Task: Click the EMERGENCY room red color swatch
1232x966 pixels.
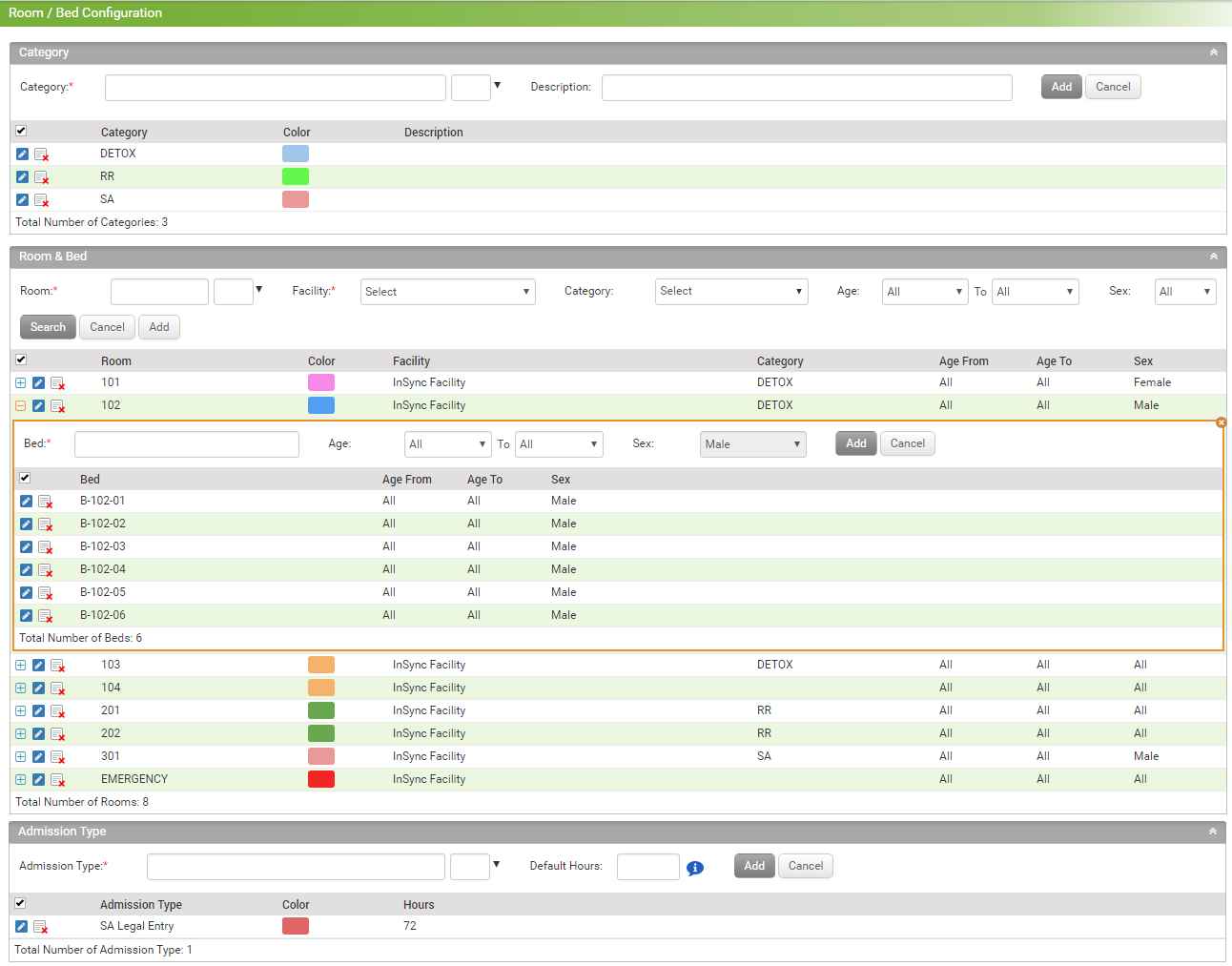Action: [321, 779]
